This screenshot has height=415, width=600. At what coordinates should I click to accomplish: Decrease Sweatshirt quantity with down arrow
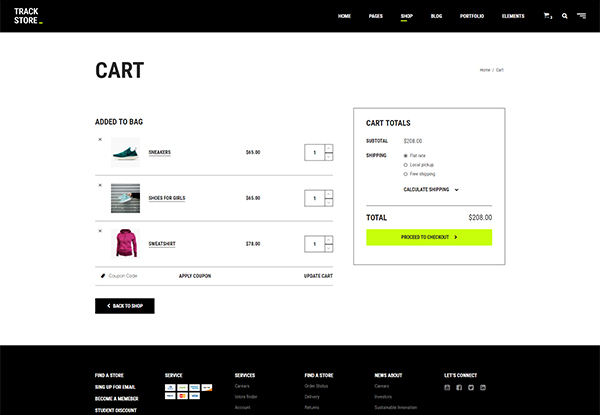coord(329,249)
